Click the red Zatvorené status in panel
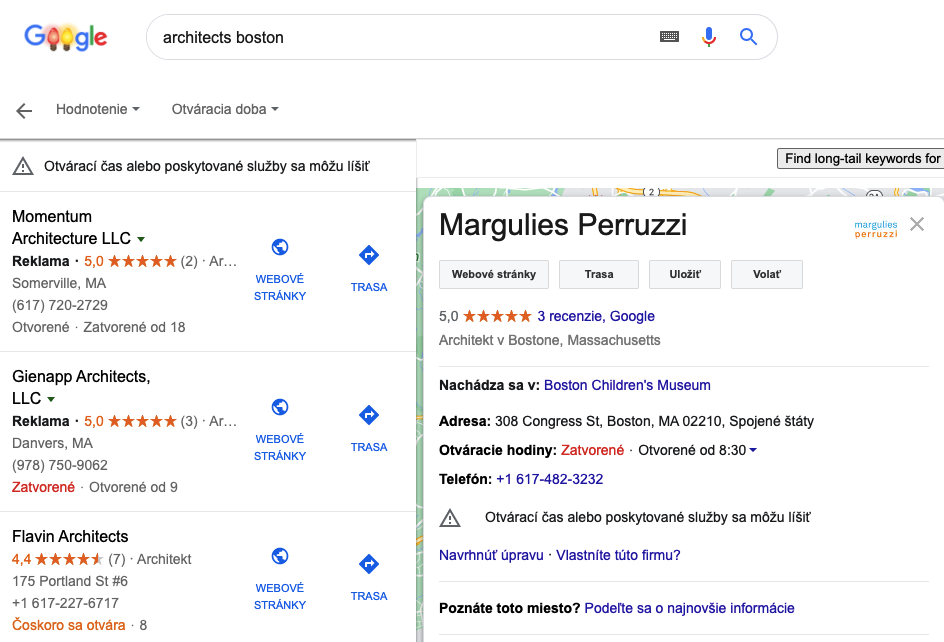This screenshot has height=642, width=944. tap(592, 450)
